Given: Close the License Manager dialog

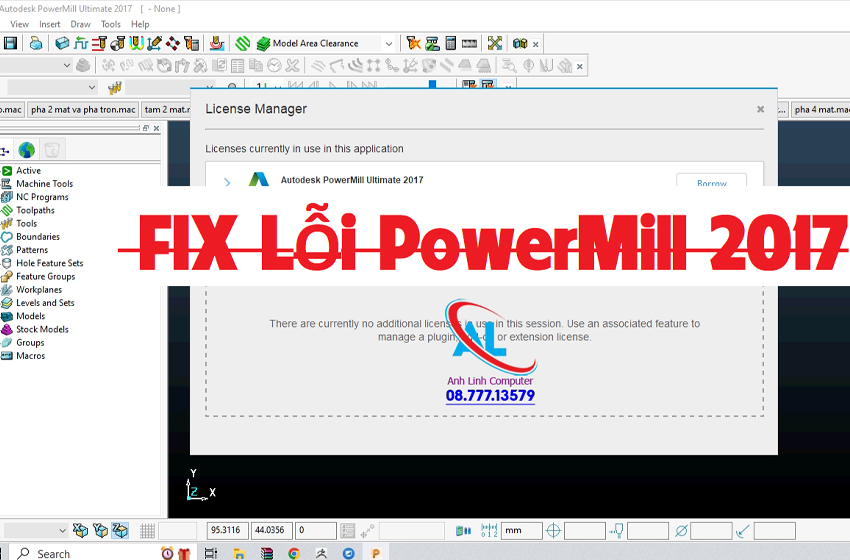Looking at the screenshot, I should 760,109.
